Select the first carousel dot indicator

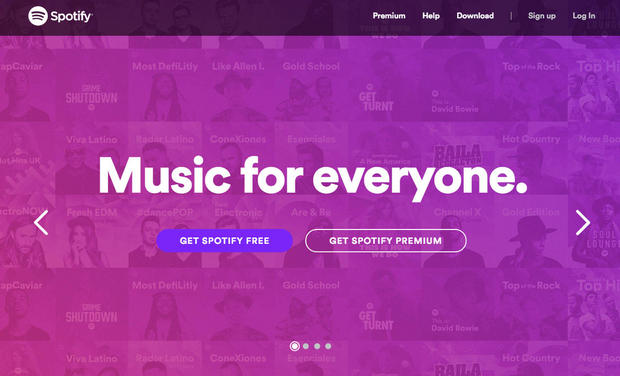coord(295,346)
